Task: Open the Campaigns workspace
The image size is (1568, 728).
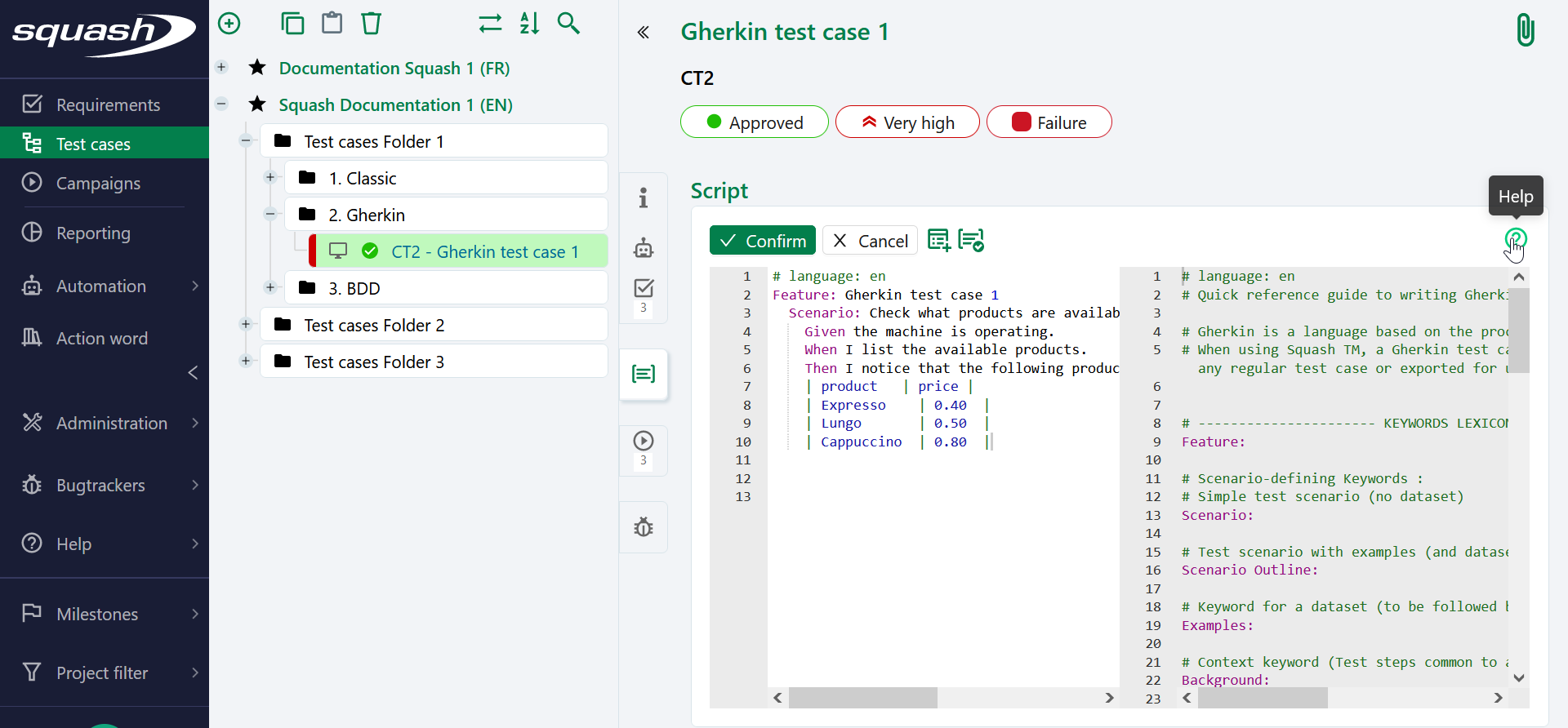Action: [98, 183]
